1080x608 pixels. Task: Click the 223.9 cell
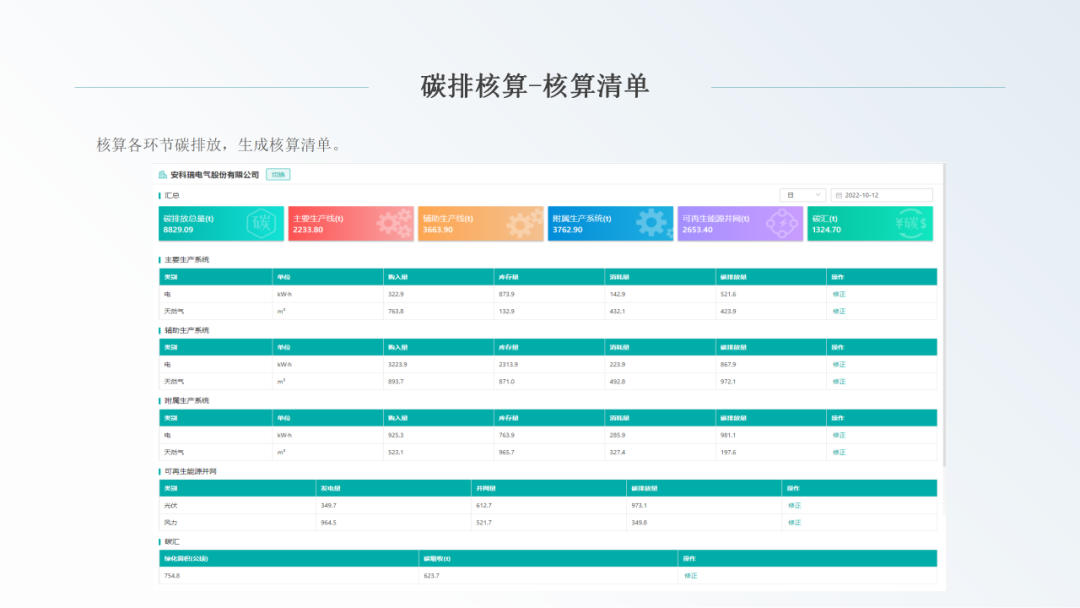(618, 364)
